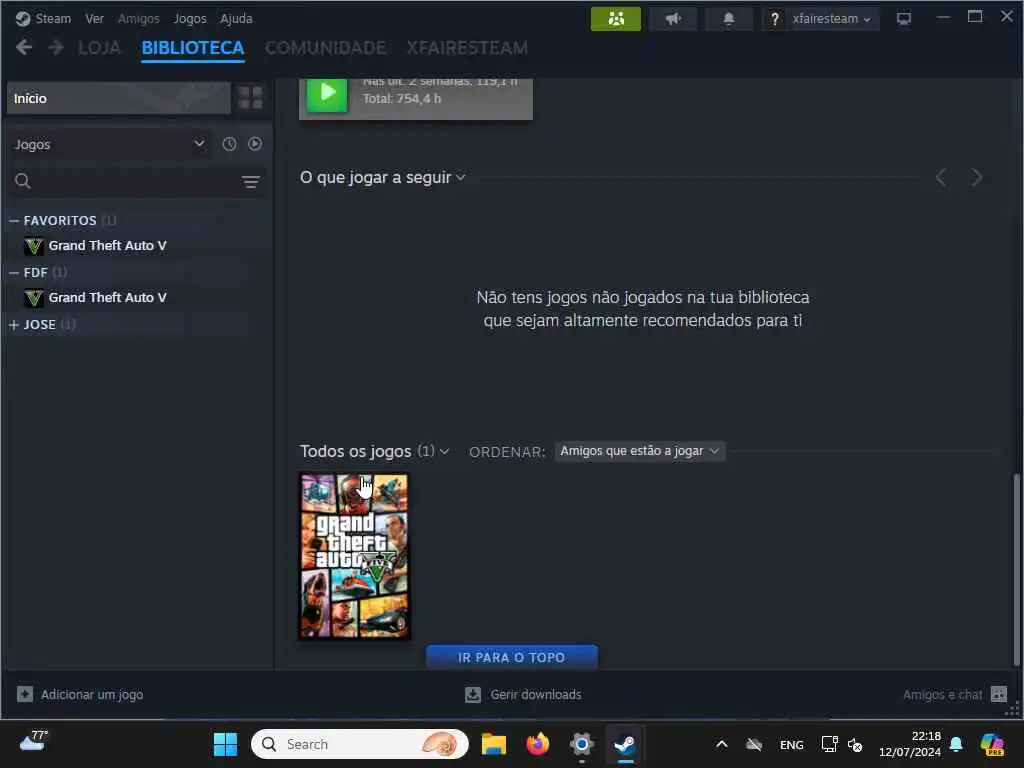Open the XFAIRESTEAM profile tab
Screen dimensions: 1024x768
467,48
